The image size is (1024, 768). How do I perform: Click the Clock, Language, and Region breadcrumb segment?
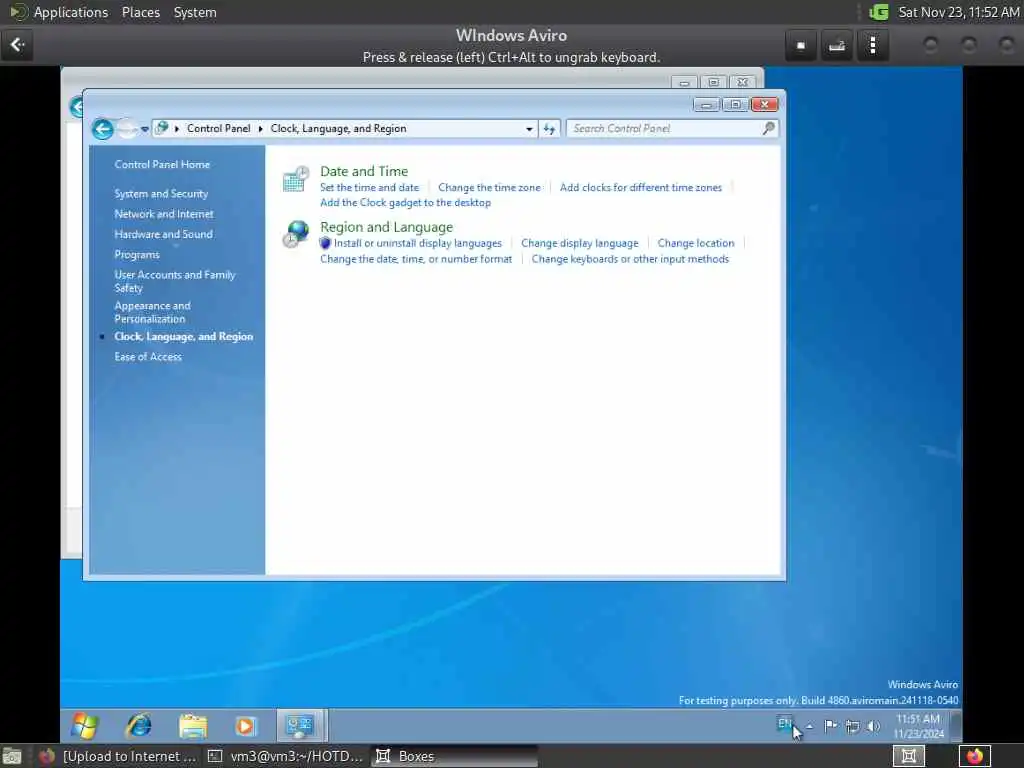coord(338,129)
